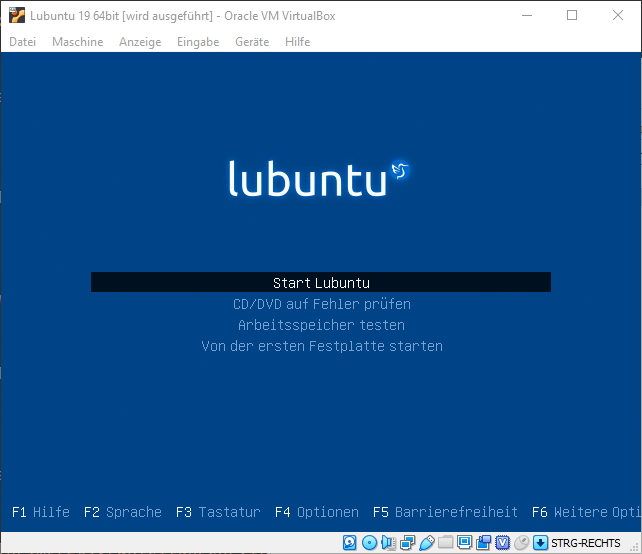Select Von der ersten Festplatte starten
The height and width of the screenshot is (554, 642).
pyautogui.click(x=322, y=346)
